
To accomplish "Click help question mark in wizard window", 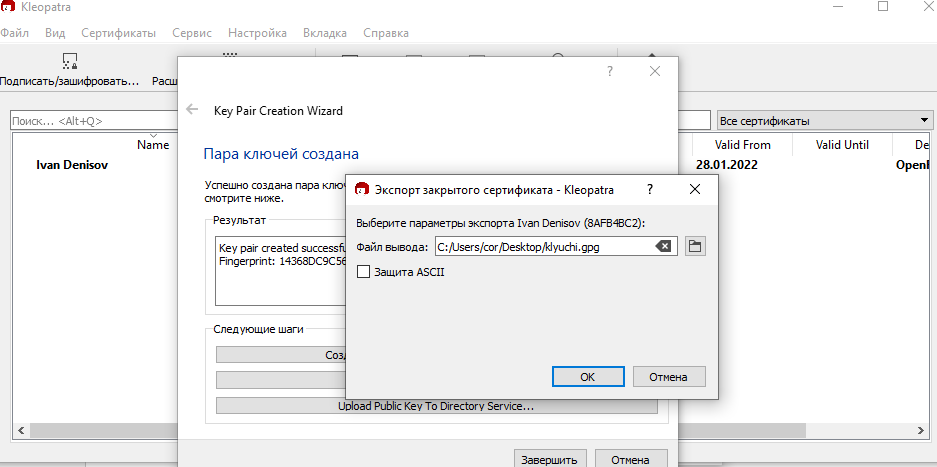I will click(x=610, y=72).
